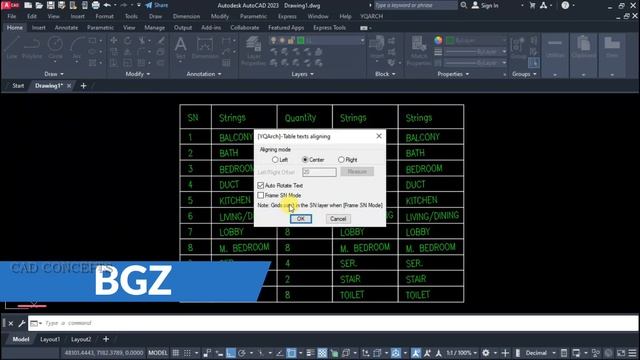Click the Save icon in quick access toolbar

pyautogui.click(x=51, y=5)
